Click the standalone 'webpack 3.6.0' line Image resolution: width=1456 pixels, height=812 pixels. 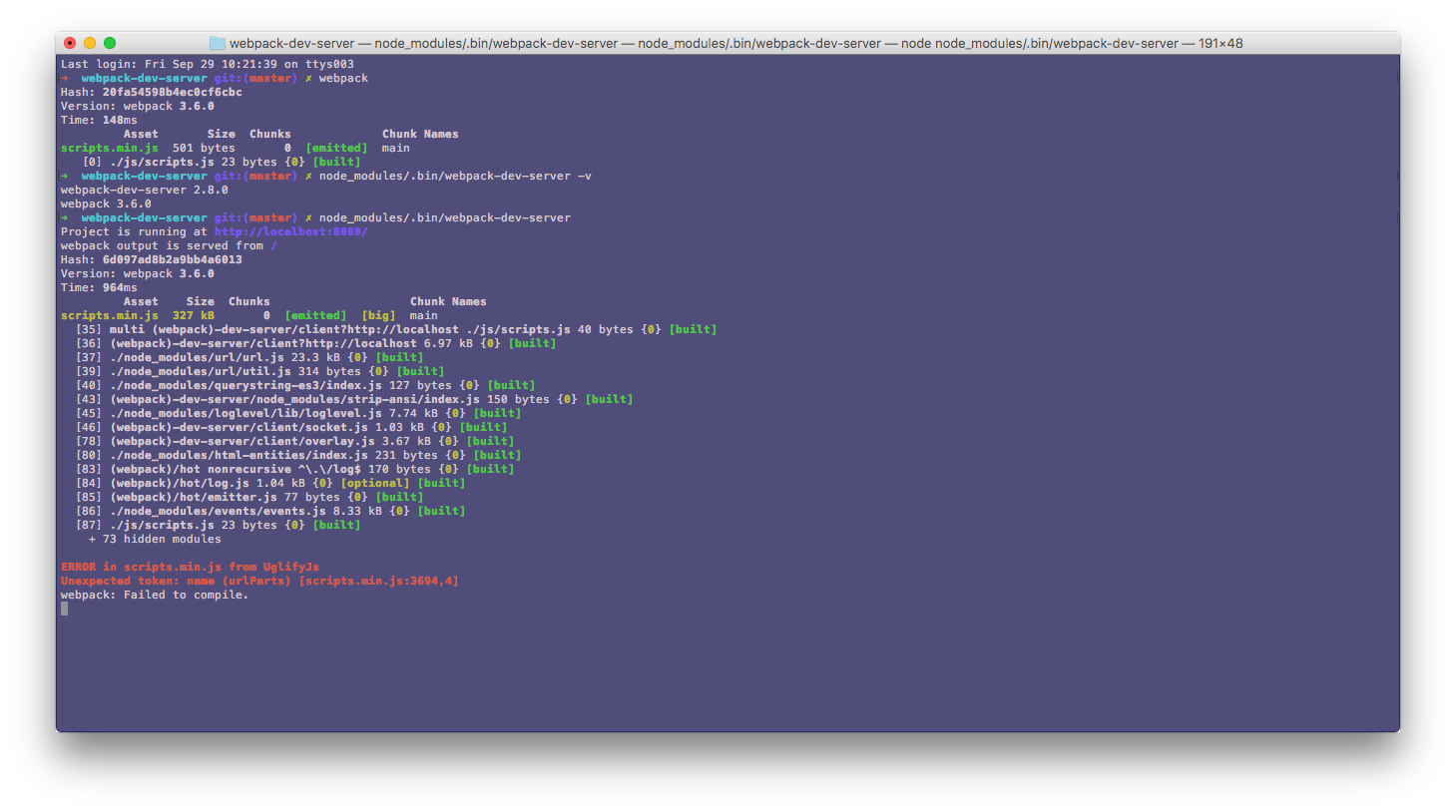pos(106,203)
